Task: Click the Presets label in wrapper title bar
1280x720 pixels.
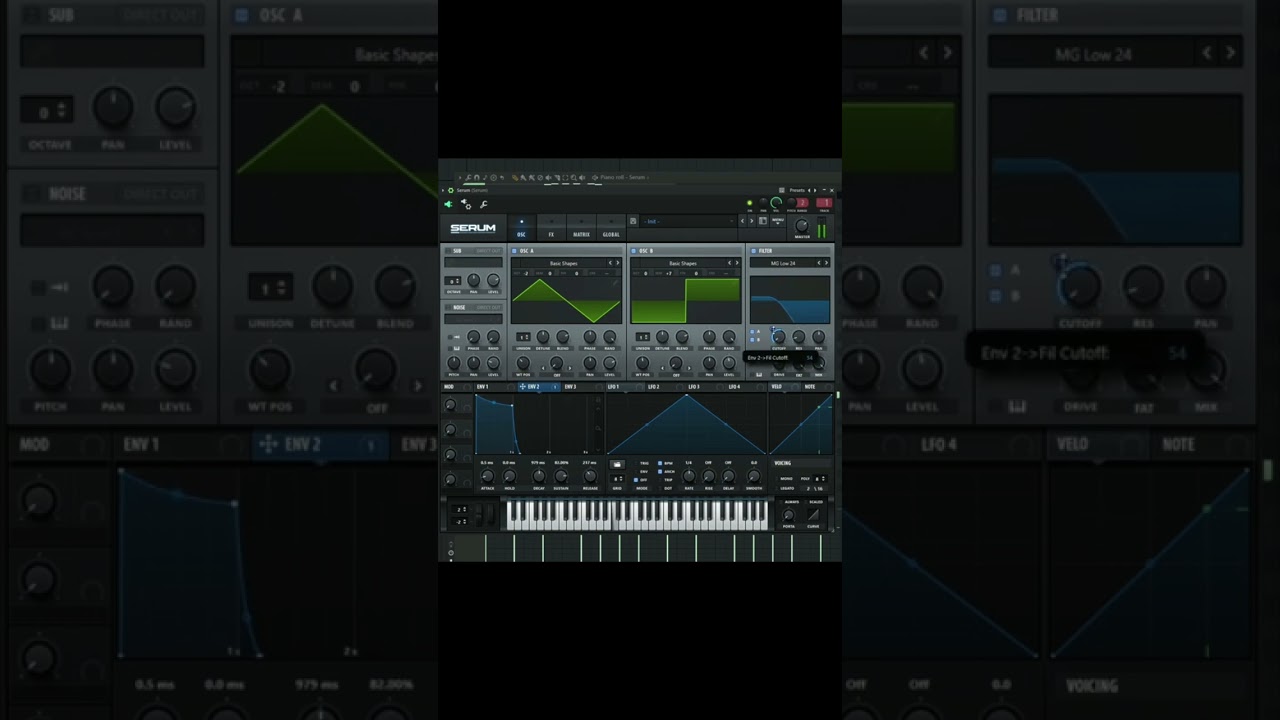Action: pos(797,190)
